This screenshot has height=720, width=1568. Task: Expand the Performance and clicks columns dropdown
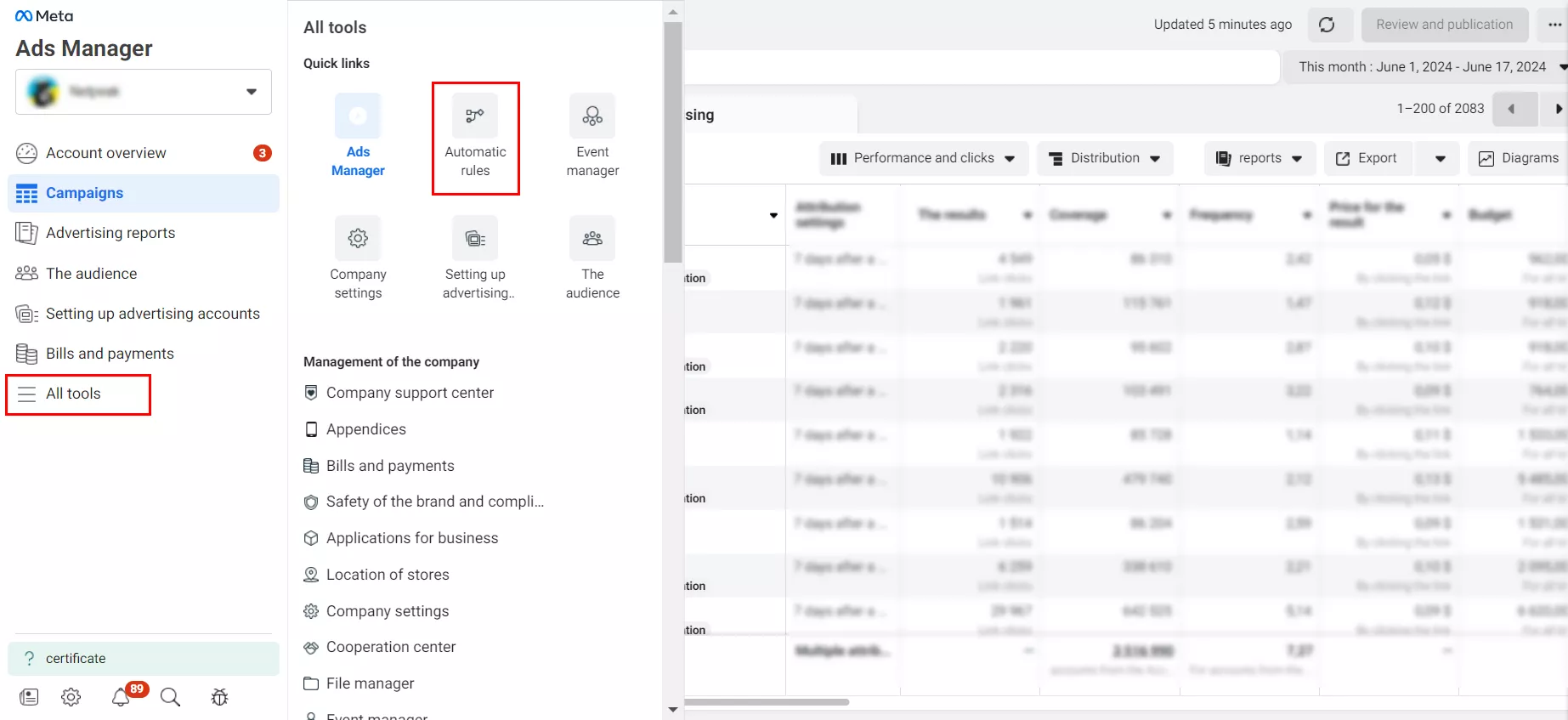click(x=924, y=158)
